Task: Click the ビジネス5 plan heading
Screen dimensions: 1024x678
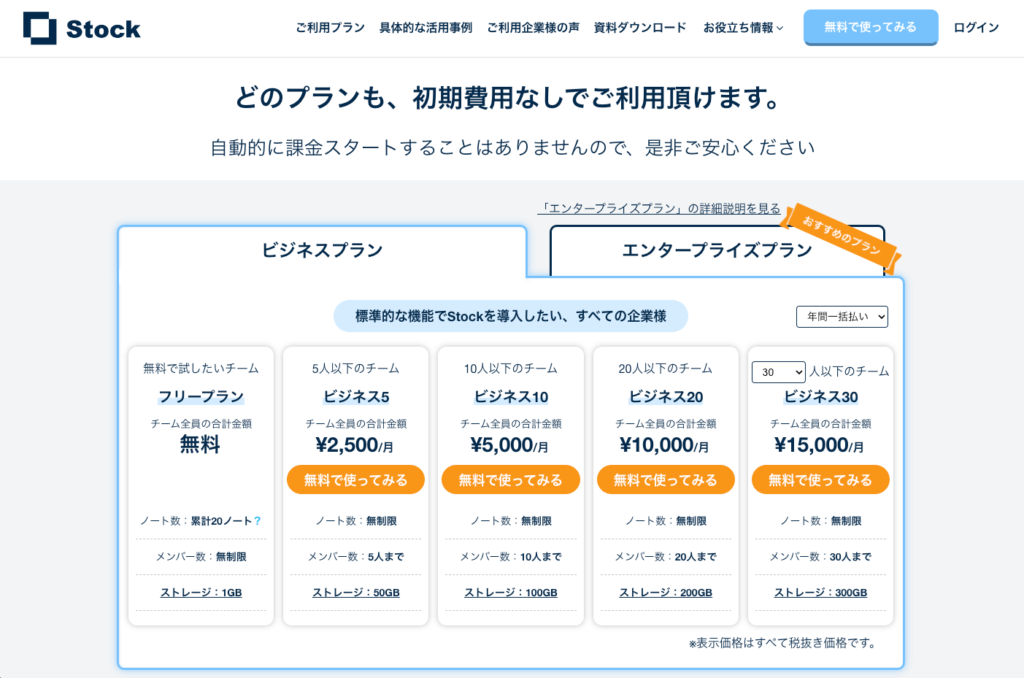Action: (x=356, y=397)
